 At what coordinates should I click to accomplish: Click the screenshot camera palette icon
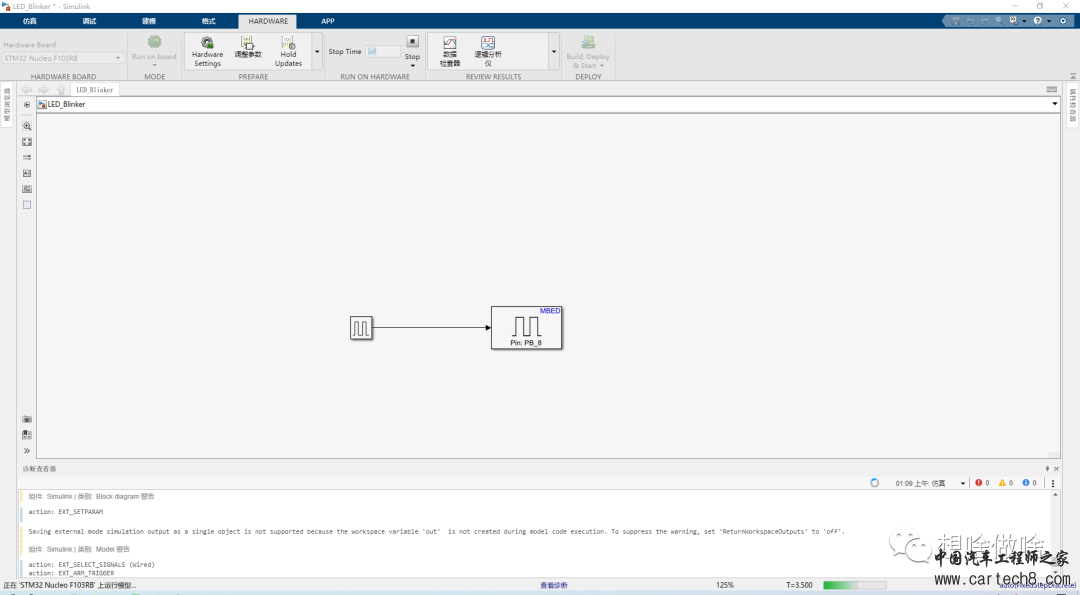tap(27, 419)
